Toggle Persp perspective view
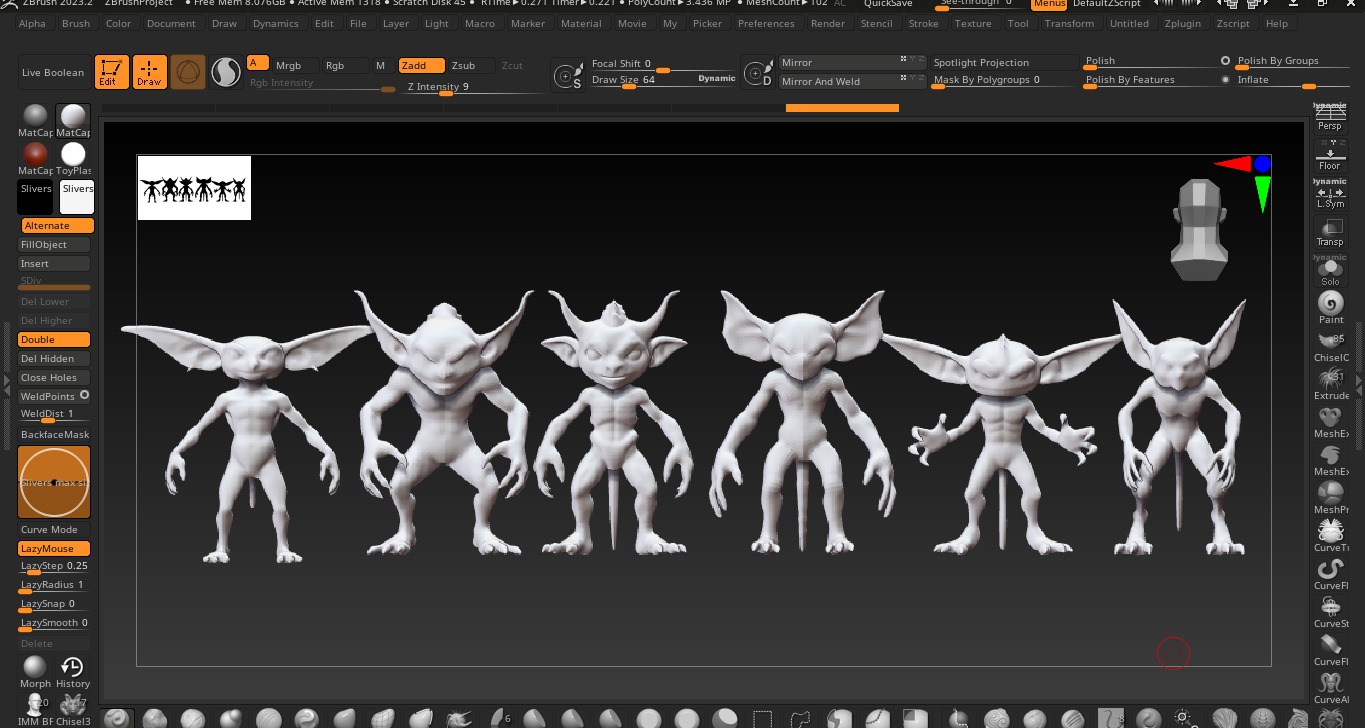This screenshot has width=1365, height=728. point(1330,117)
